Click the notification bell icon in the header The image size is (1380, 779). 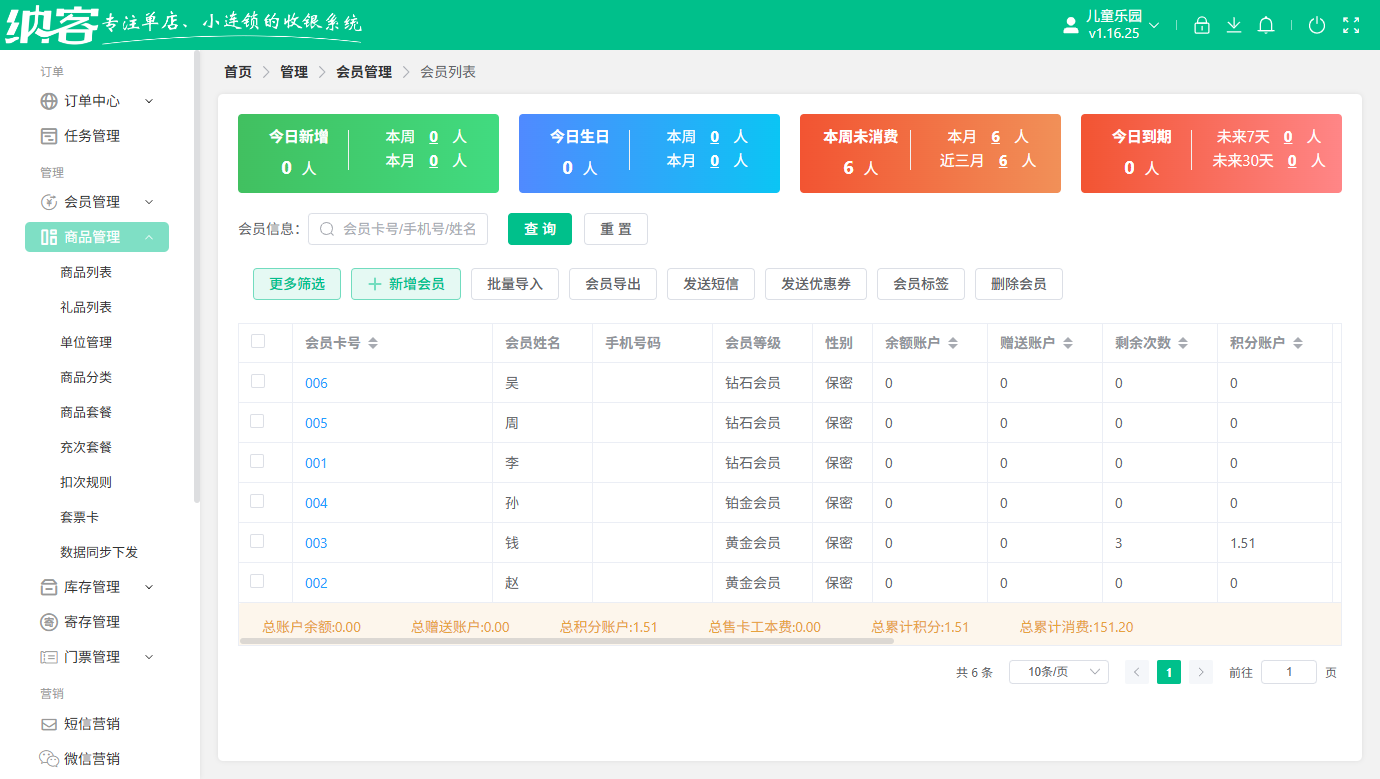pyautogui.click(x=1265, y=25)
